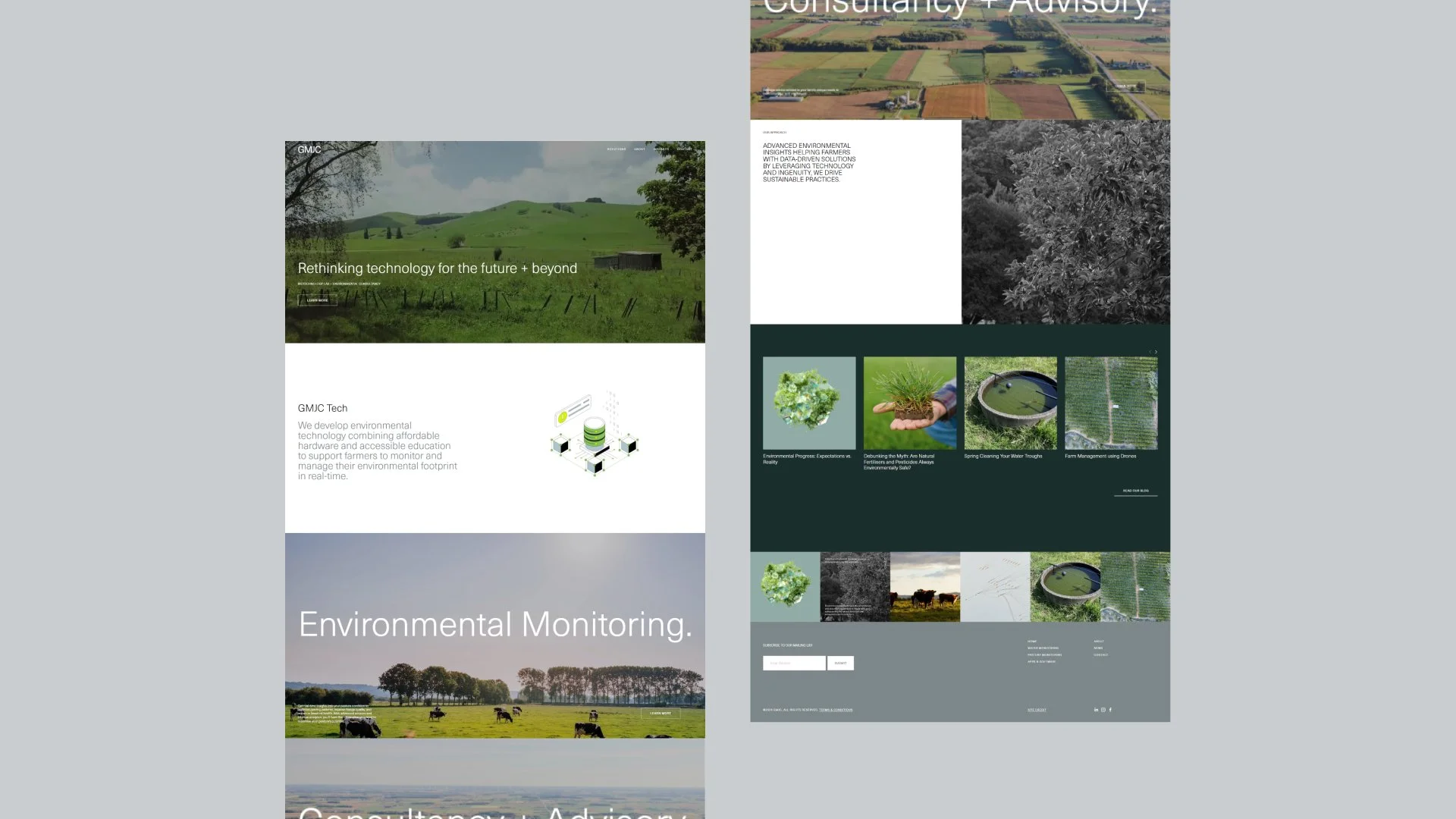Click next arrow on blog carousel
Viewport: 1456px width, 819px height.
coord(1156,352)
